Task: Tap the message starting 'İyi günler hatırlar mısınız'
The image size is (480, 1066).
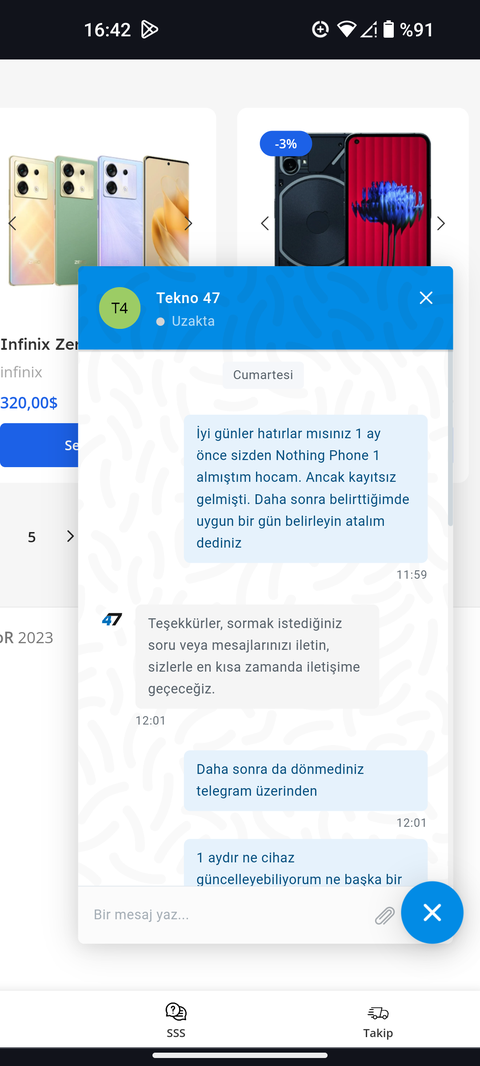Action: 305,488
